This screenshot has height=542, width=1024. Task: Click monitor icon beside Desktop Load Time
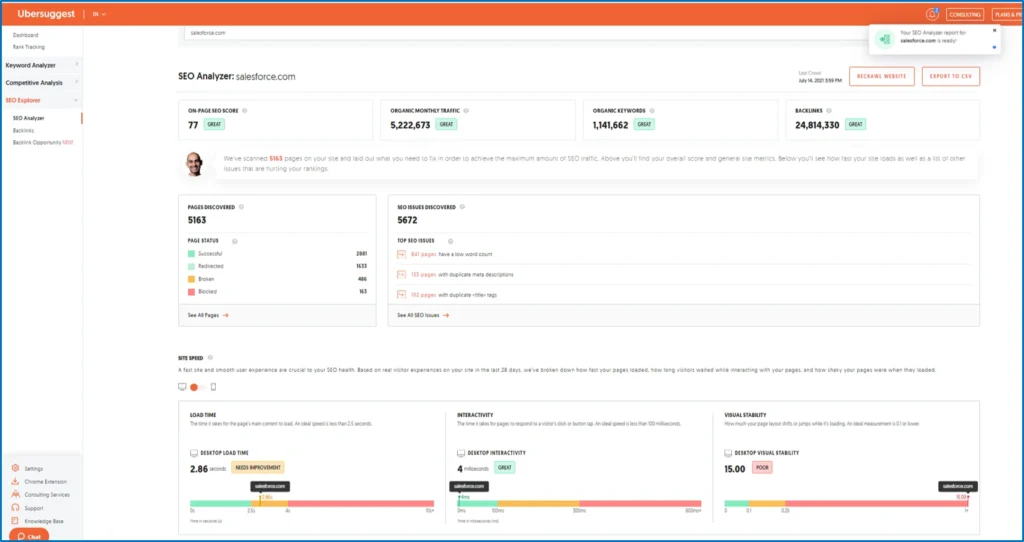pyautogui.click(x=194, y=453)
